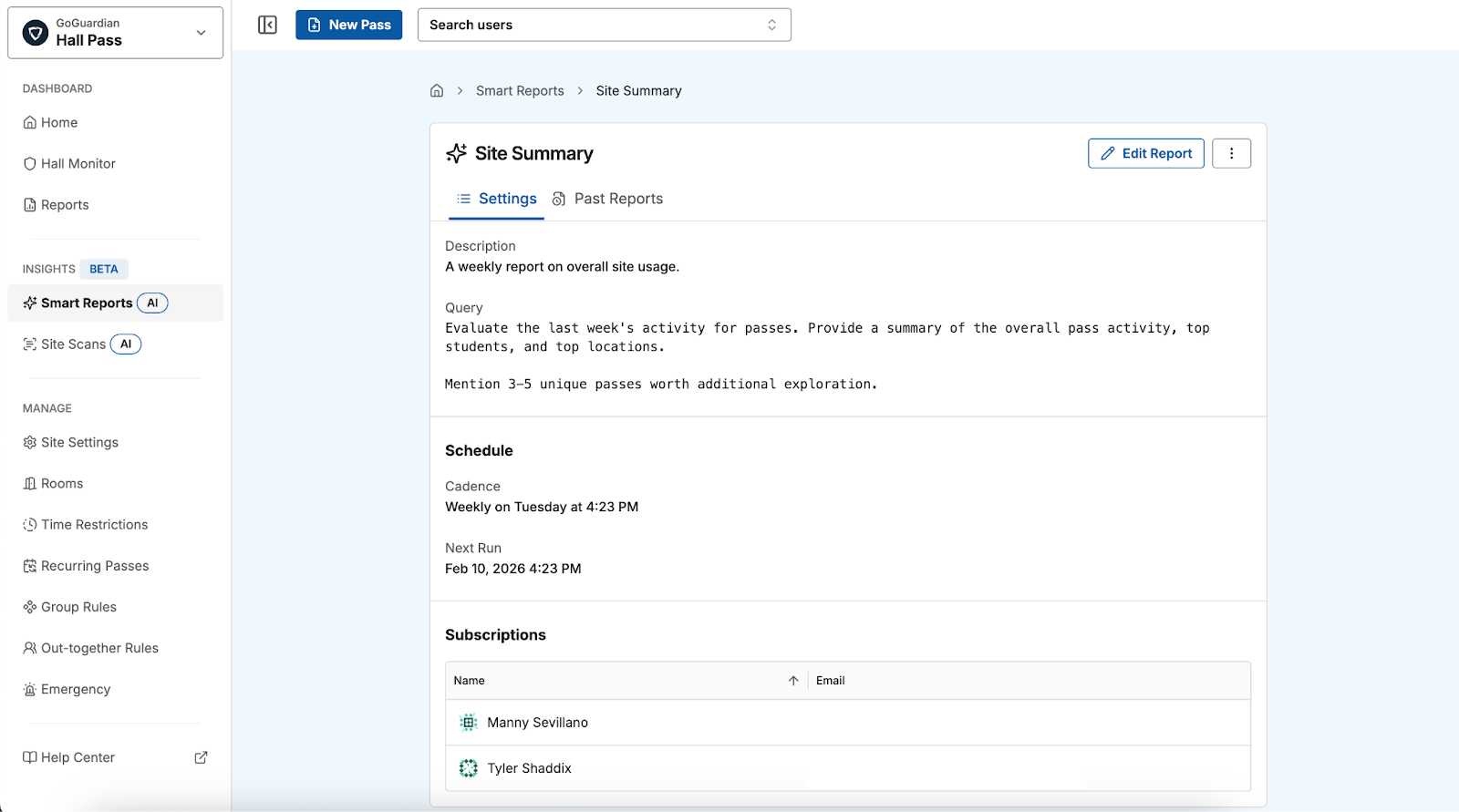The height and width of the screenshot is (812, 1459).
Task: Click the ascending sort arrow in Name column
Action: coord(793,681)
